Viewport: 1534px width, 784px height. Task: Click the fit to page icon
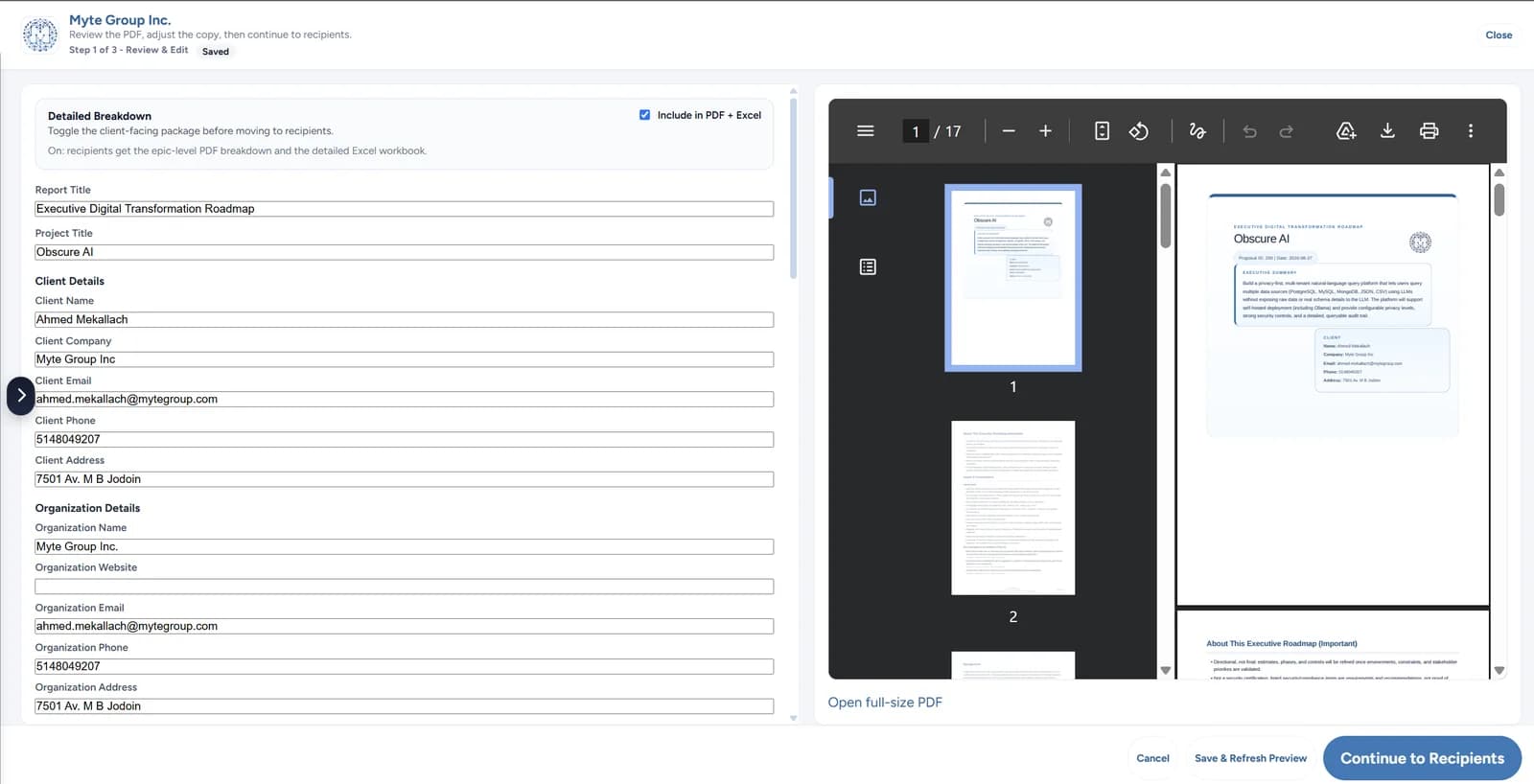[1102, 131]
